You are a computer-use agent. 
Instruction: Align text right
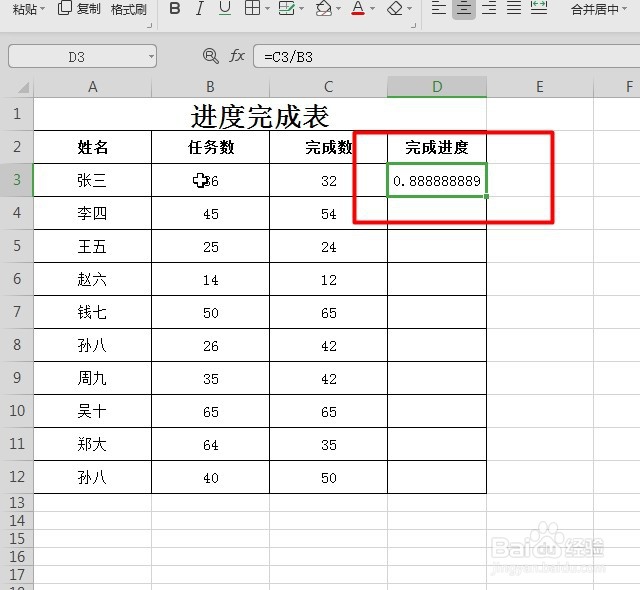point(489,8)
